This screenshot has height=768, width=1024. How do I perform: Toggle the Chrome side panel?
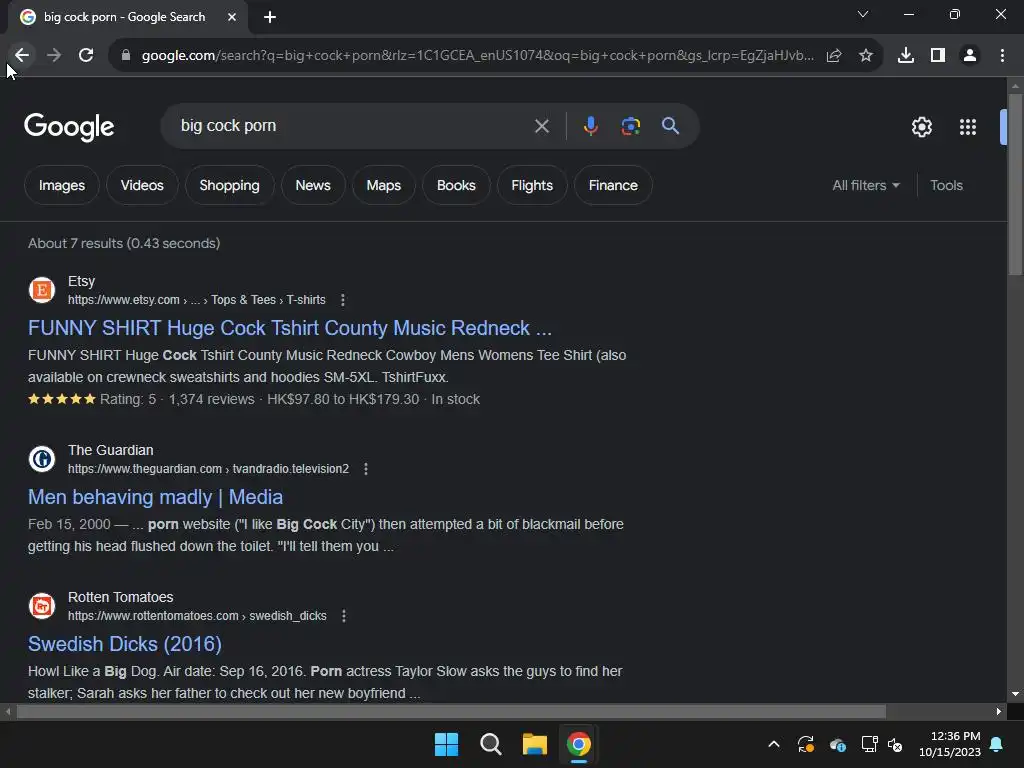(938, 56)
